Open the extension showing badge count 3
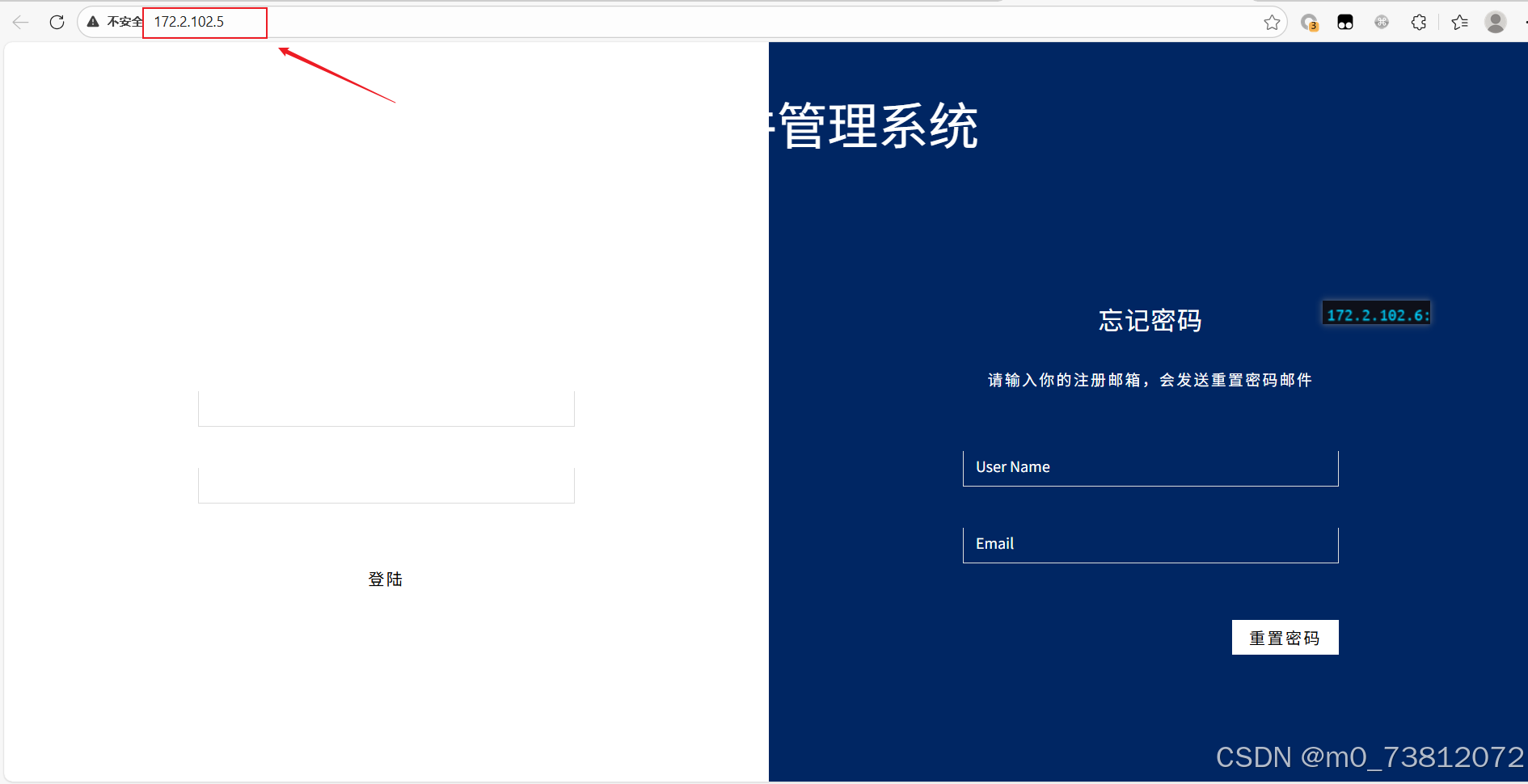 coord(1309,22)
